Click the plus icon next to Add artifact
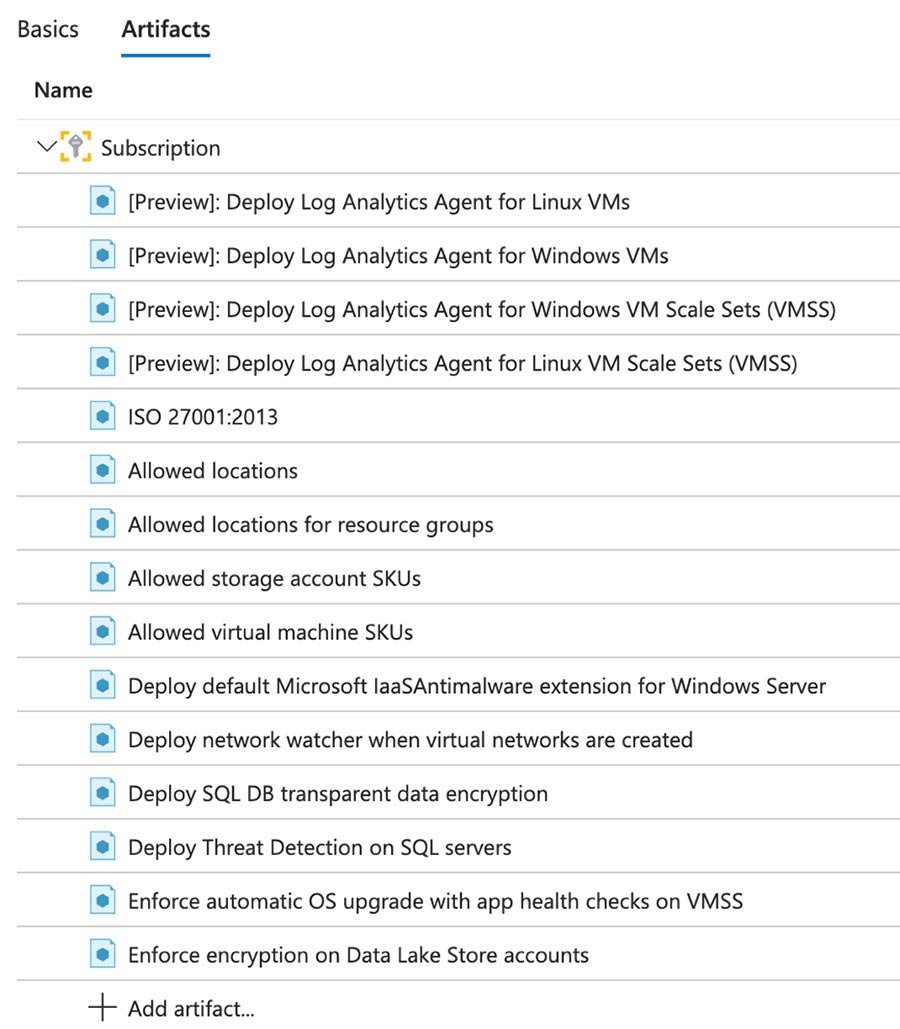This screenshot has height=1029, width=900. click(103, 1009)
